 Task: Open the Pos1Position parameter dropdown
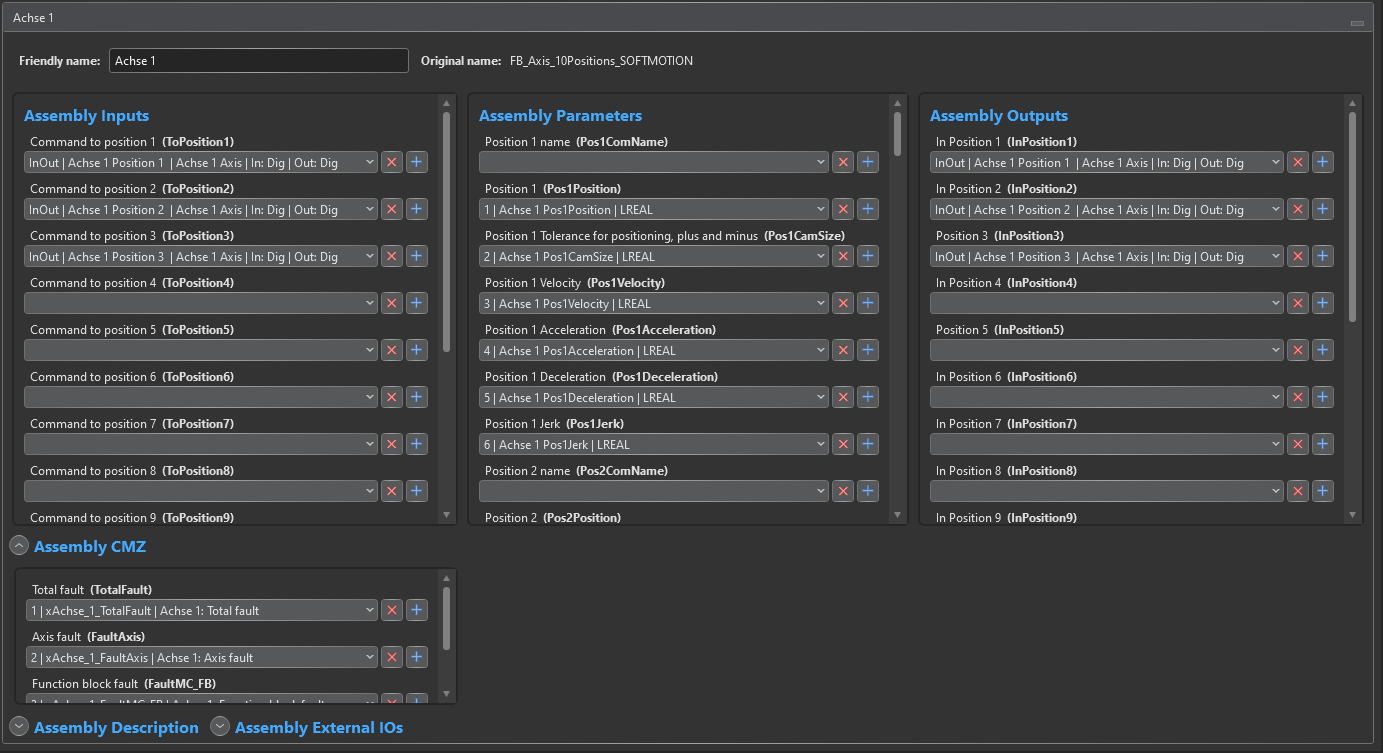[654, 209]
